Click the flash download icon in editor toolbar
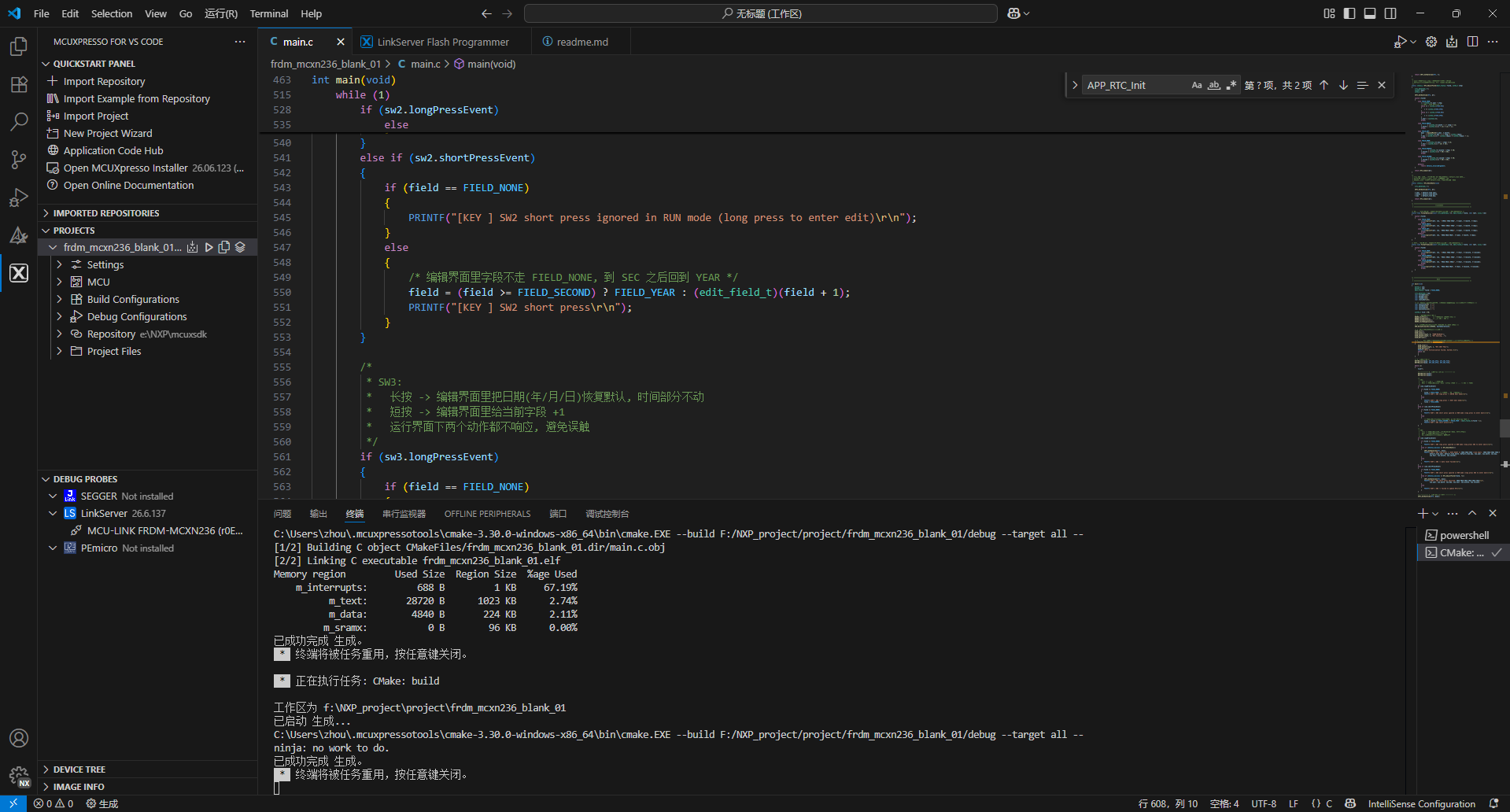 coord(1452,42)
